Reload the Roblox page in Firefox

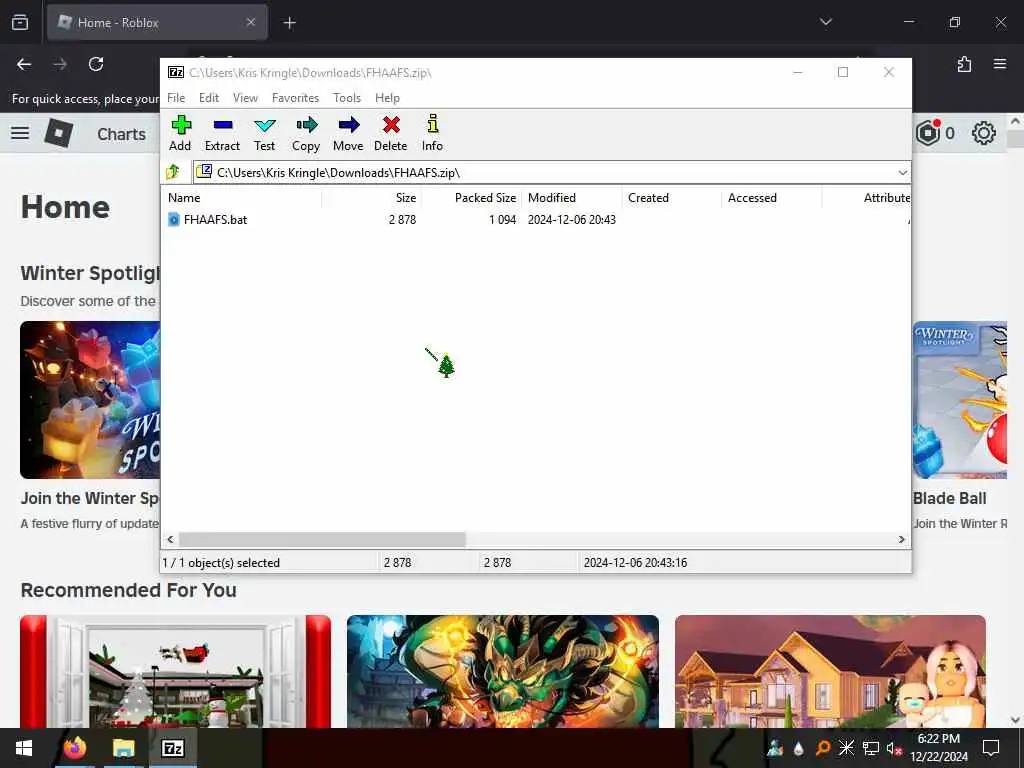coord(96,64)
